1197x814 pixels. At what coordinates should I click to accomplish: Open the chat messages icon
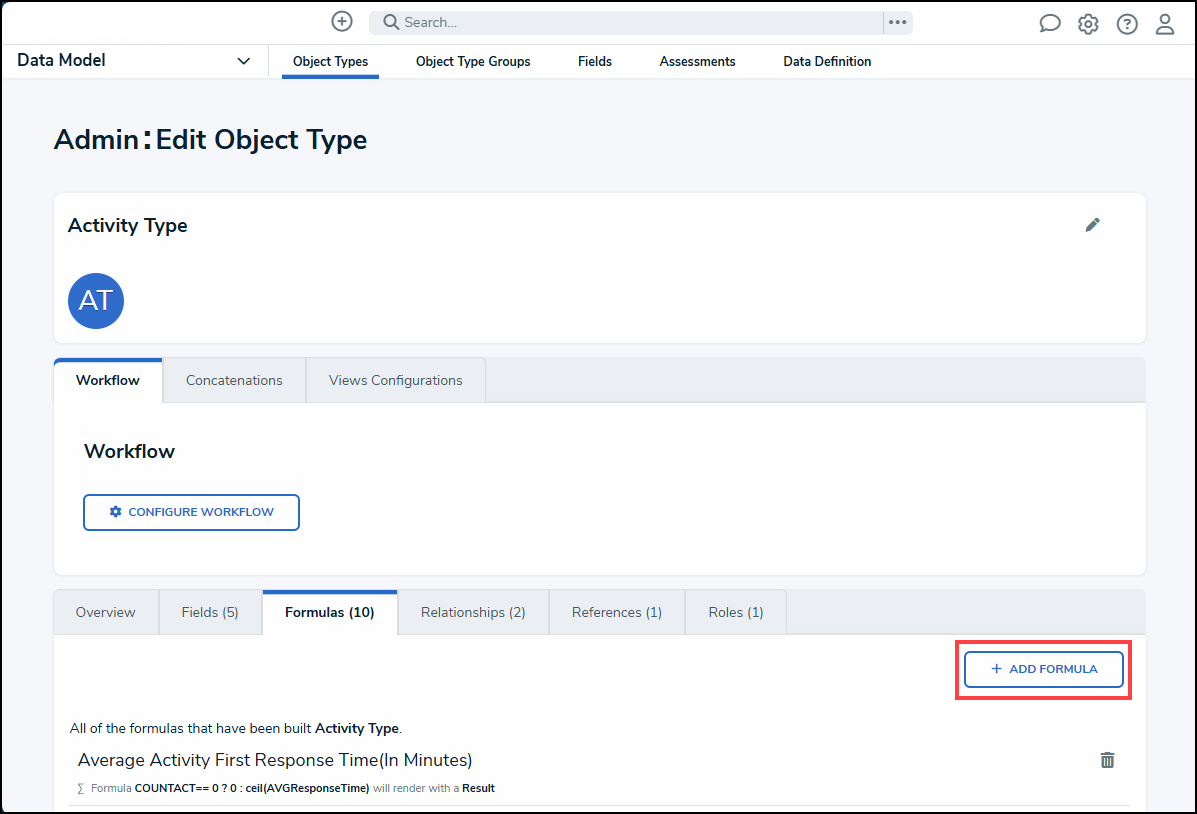[1049, 24]
